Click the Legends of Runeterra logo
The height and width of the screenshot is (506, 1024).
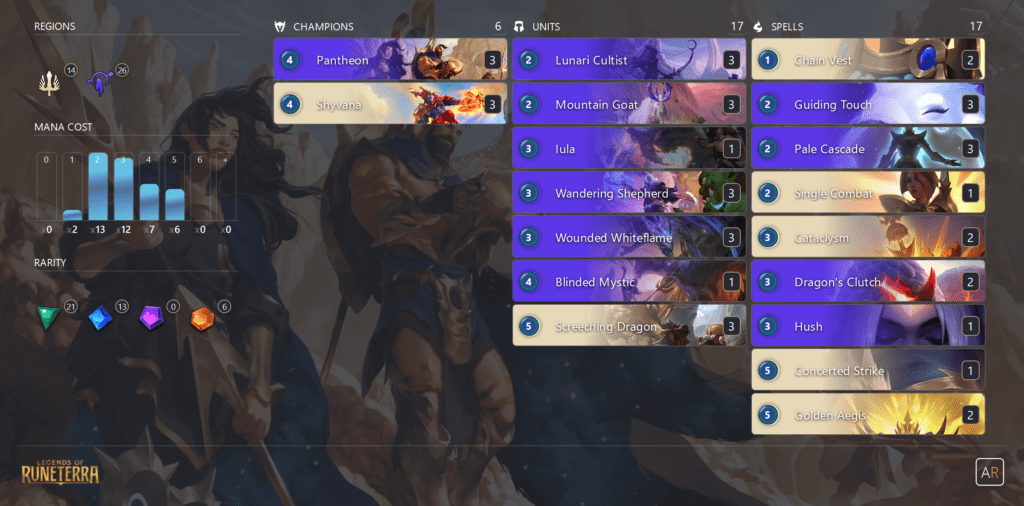(60, 469)
